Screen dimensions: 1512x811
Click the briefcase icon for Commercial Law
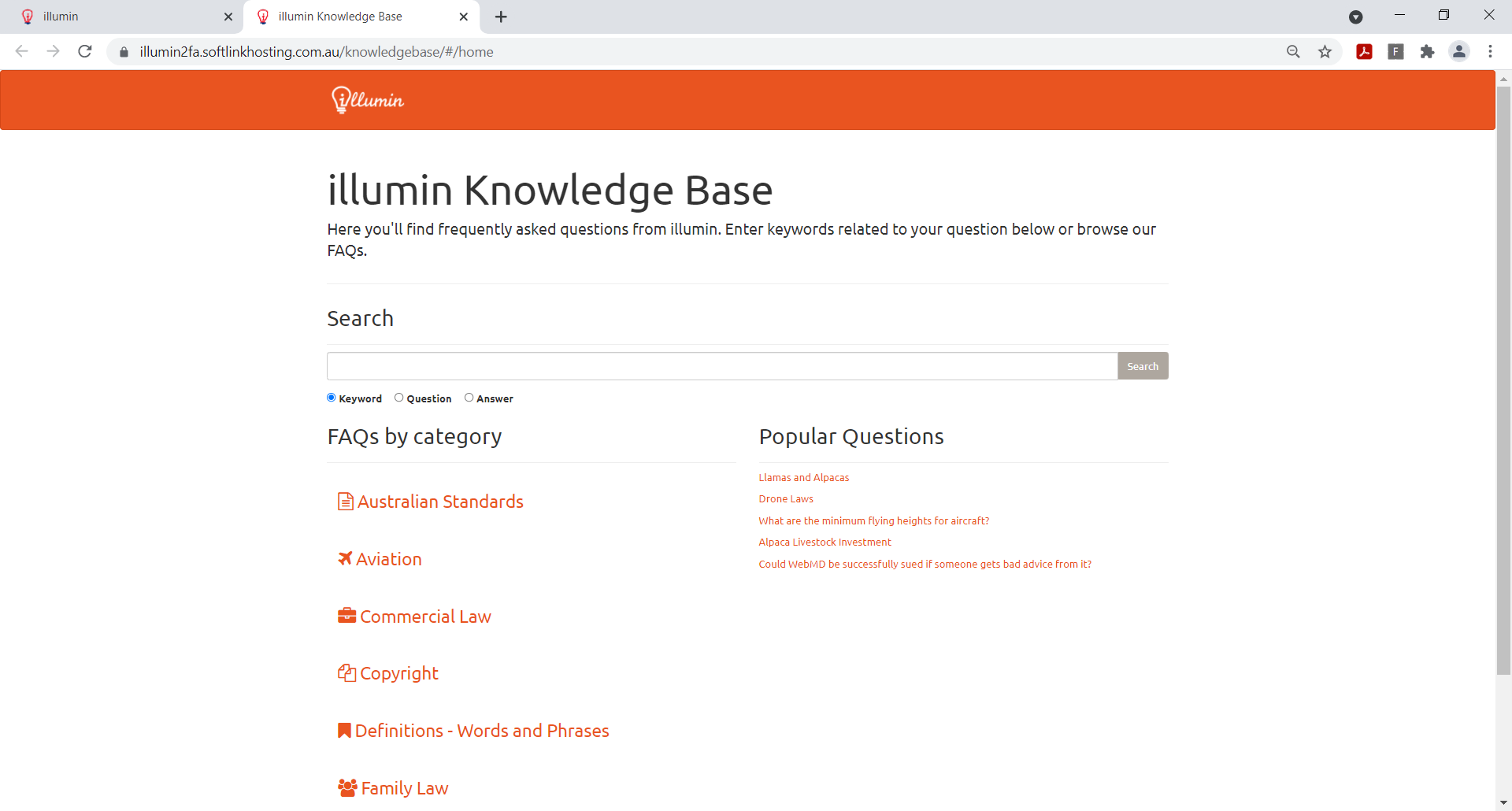tap(346, 615)
